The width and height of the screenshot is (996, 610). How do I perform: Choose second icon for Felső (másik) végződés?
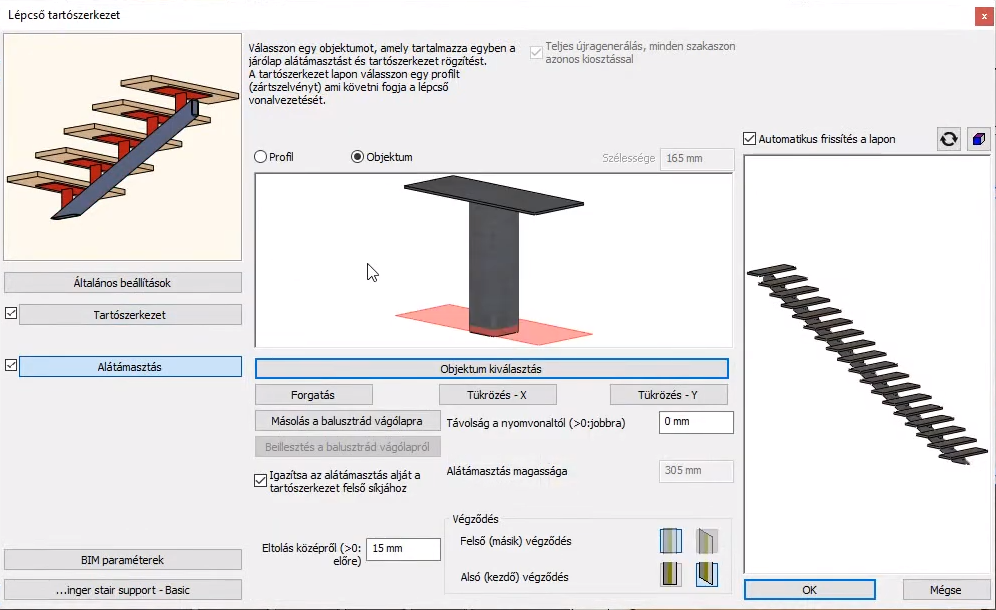pyautogui.click(x=706, y=541)
